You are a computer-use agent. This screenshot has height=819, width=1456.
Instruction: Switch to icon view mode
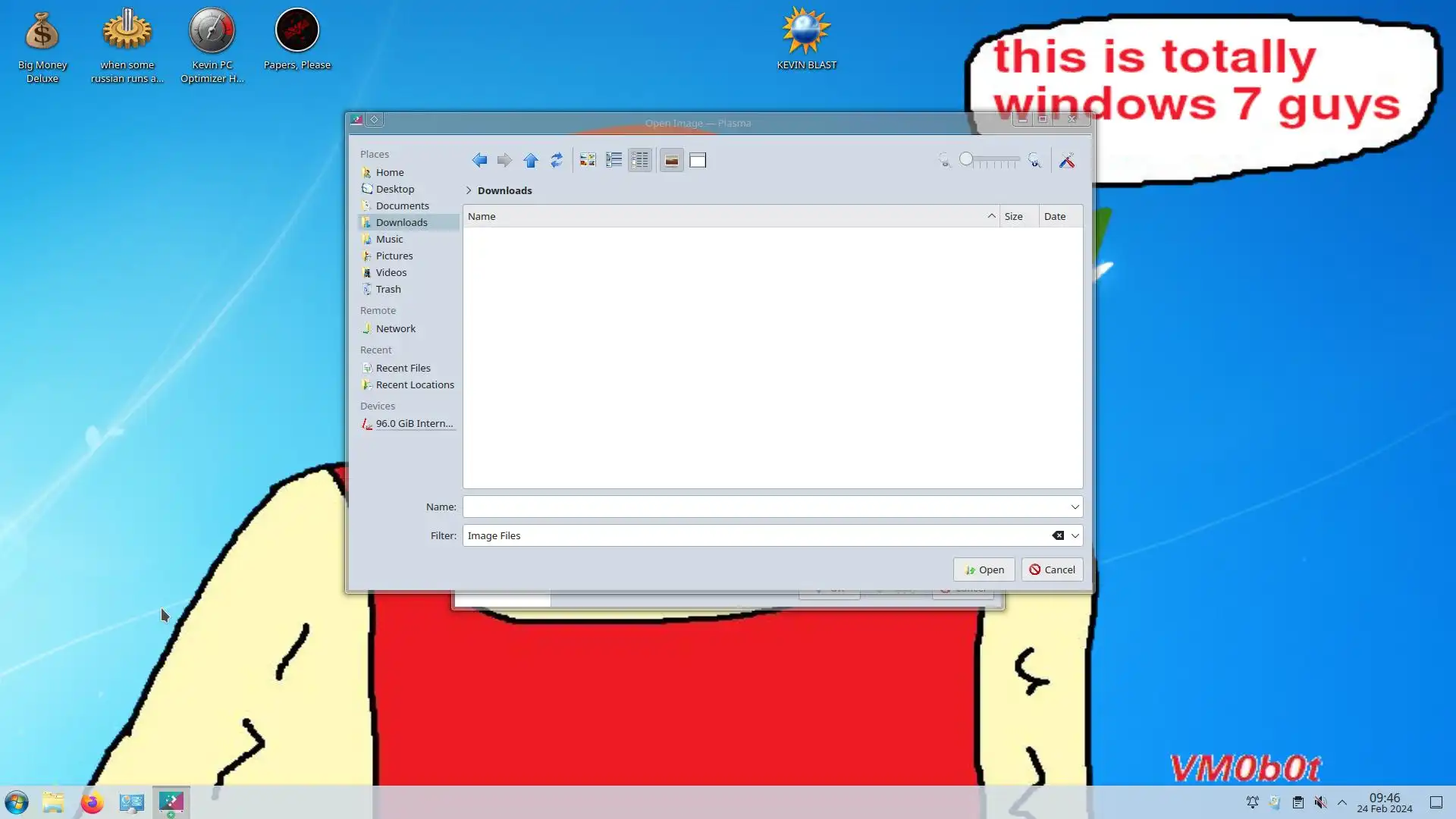click(588, 160)
